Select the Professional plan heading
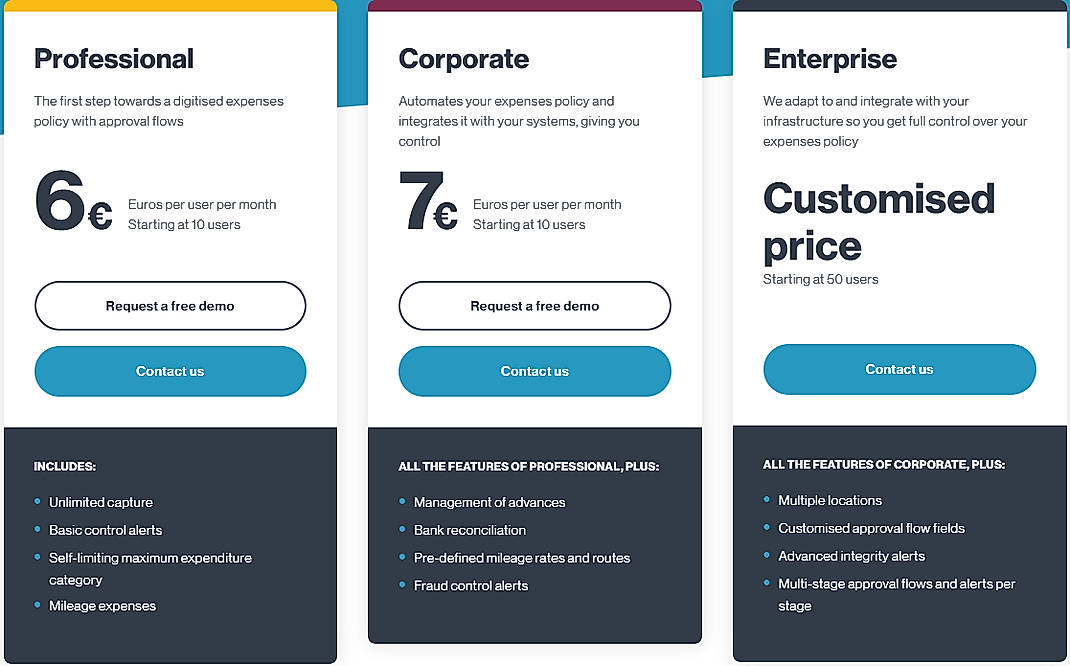Image resolution: width=1070 pixels, height=666 pixels. 113,59
